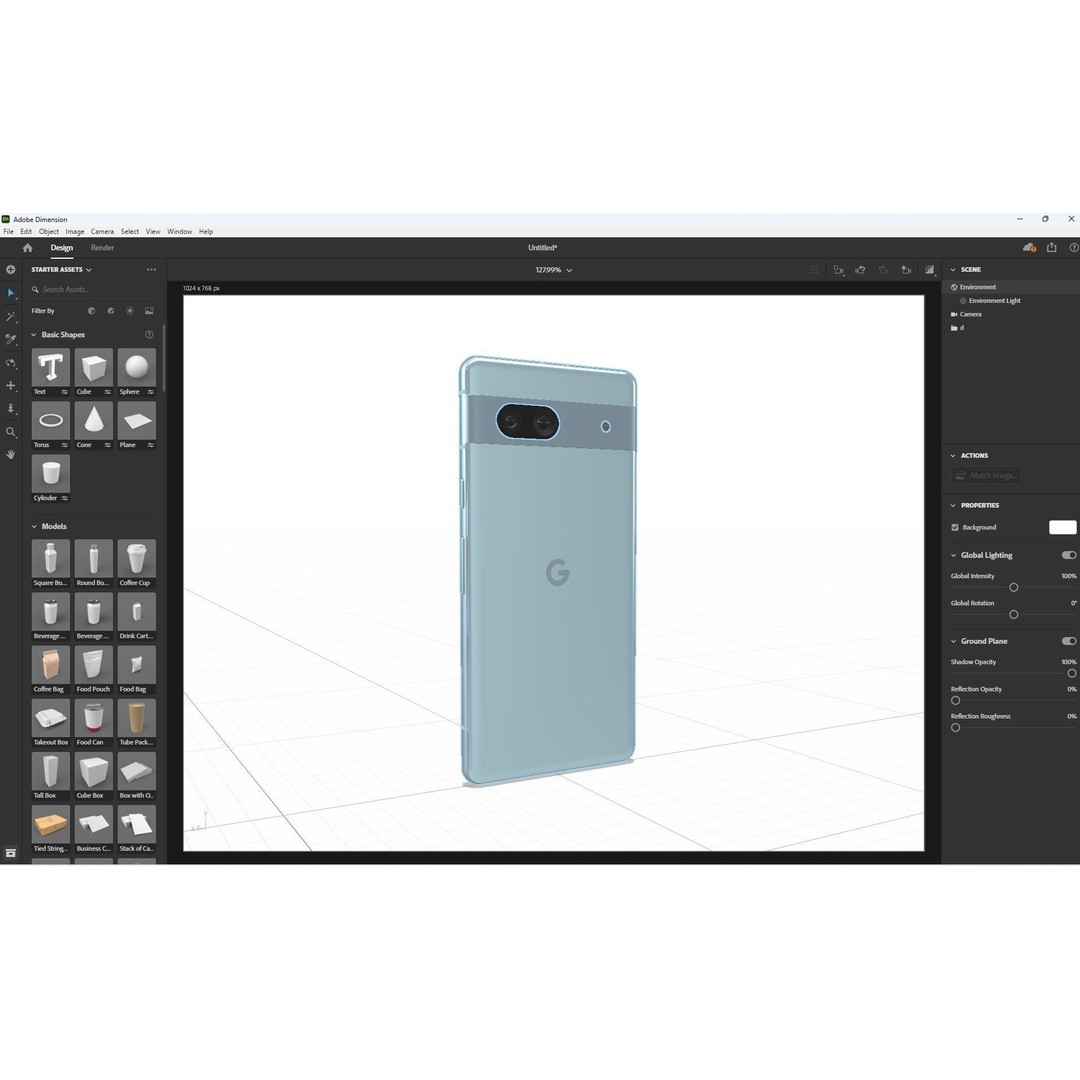1080x1080 pixels.
Task: Switch to the Render tab
Action: (102, 248)
